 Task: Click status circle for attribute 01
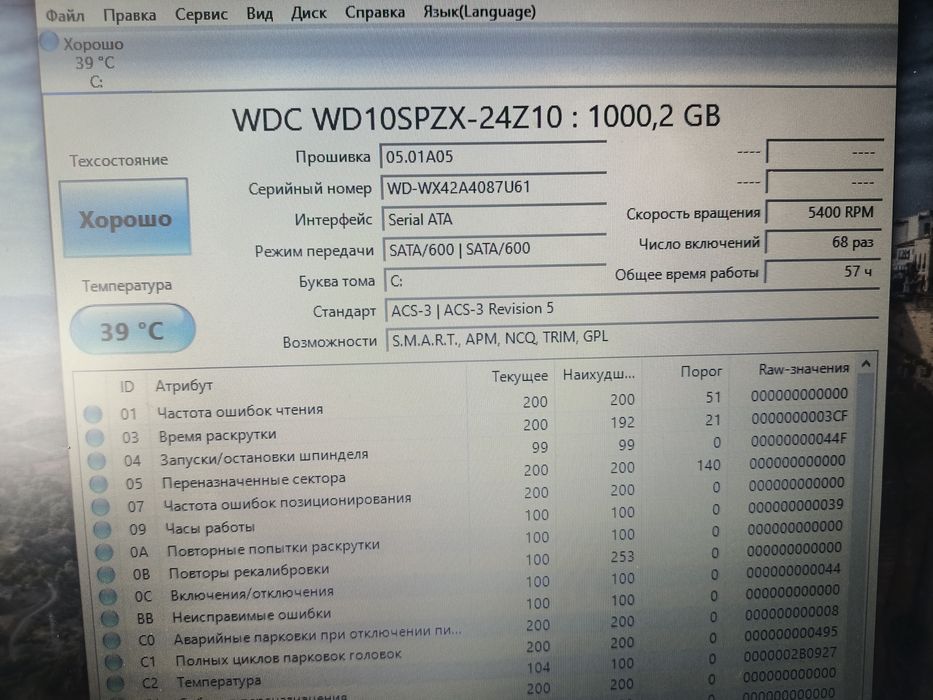click(x=93, y=414)
